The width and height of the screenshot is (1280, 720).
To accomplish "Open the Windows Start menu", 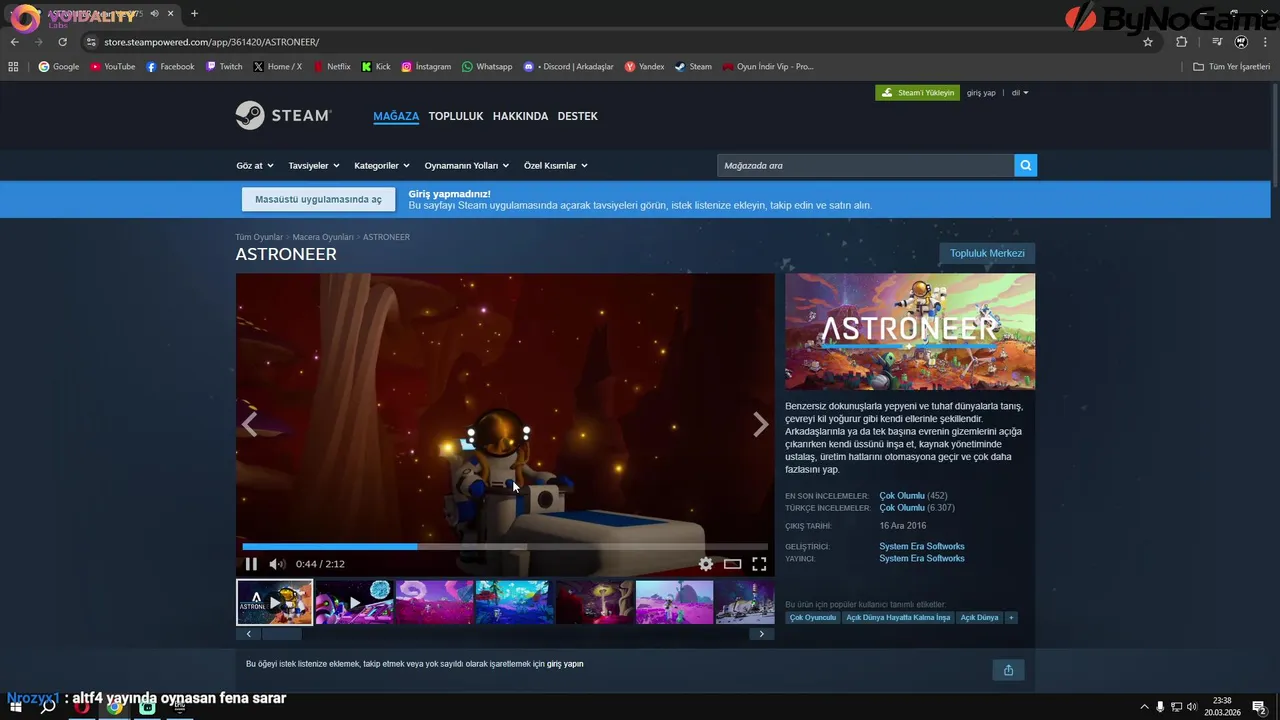I will [16, 707].
